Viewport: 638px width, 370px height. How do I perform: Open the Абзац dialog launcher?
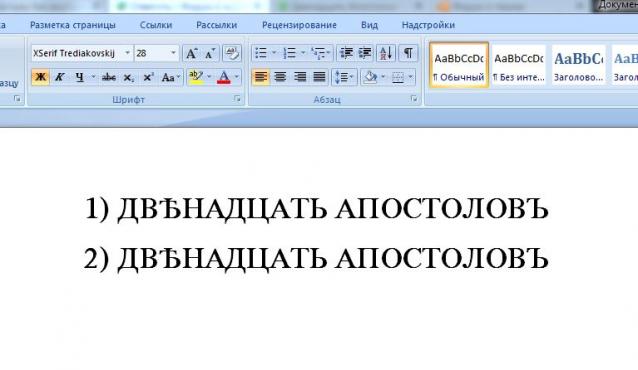413,99
